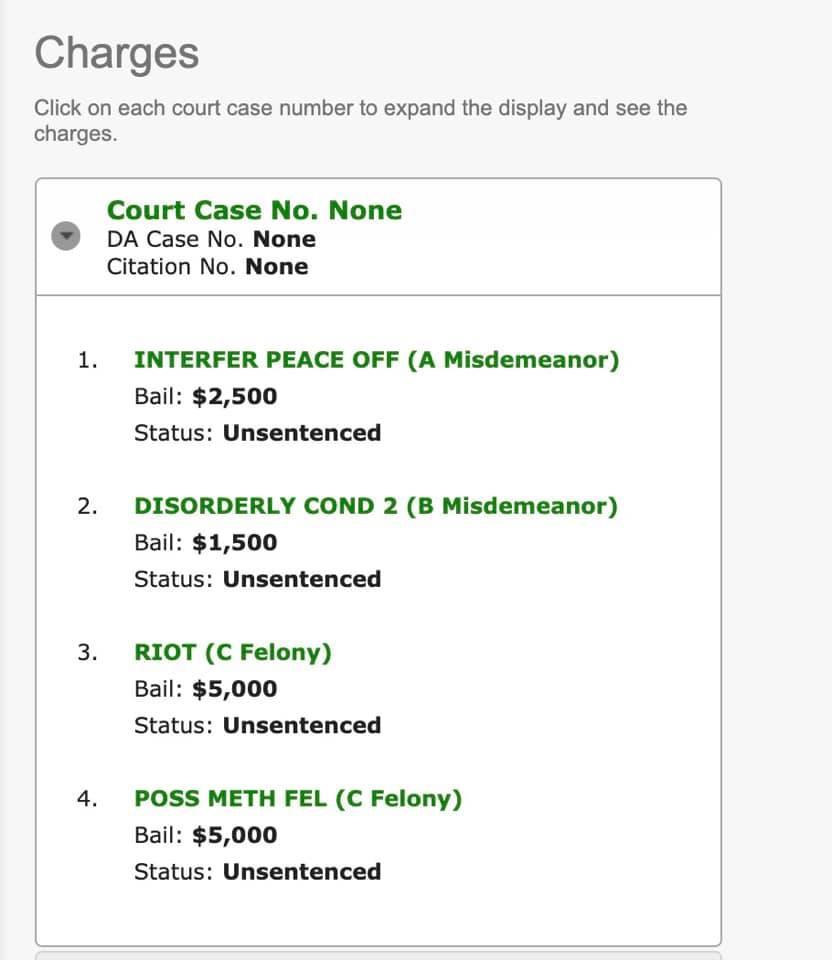Open the POSS METH FEL charge
Image resolution: width=832 pixels, height=960 pixels.
click(297, 798)
